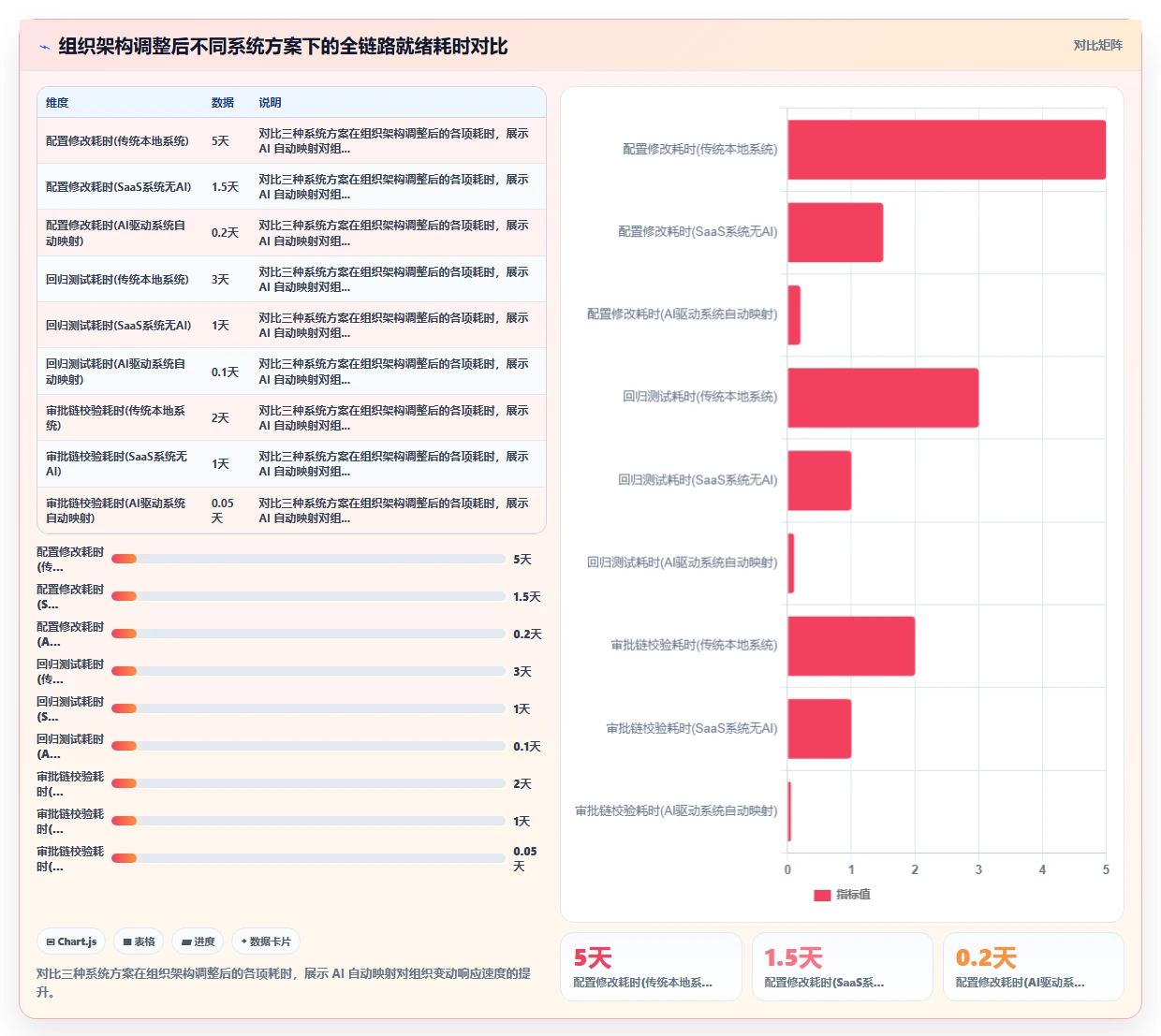Click the 0.2天 value in the table
The width and height of the screenshot is (1161, 1036).
point(225,233)
